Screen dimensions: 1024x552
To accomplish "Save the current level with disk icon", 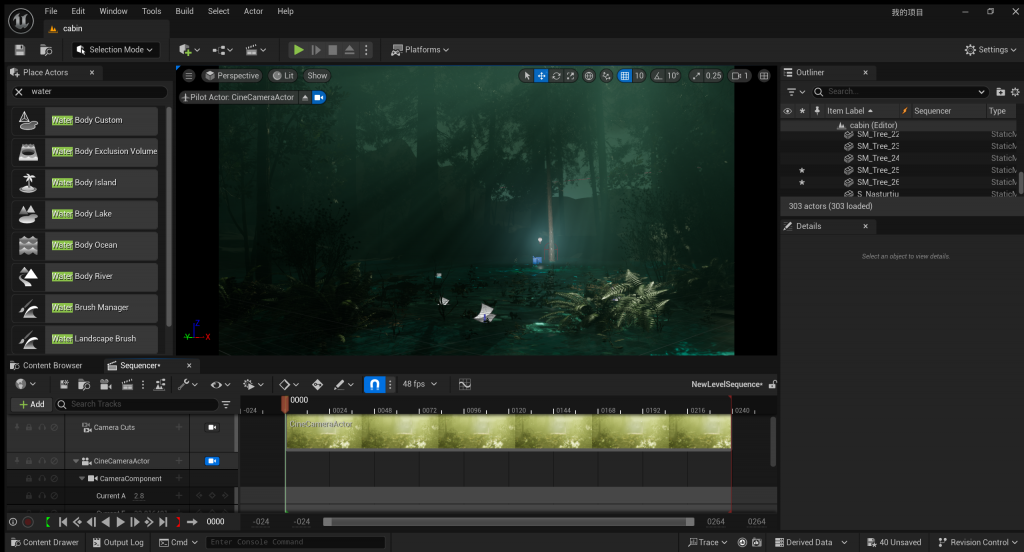I will pos(20,49).
